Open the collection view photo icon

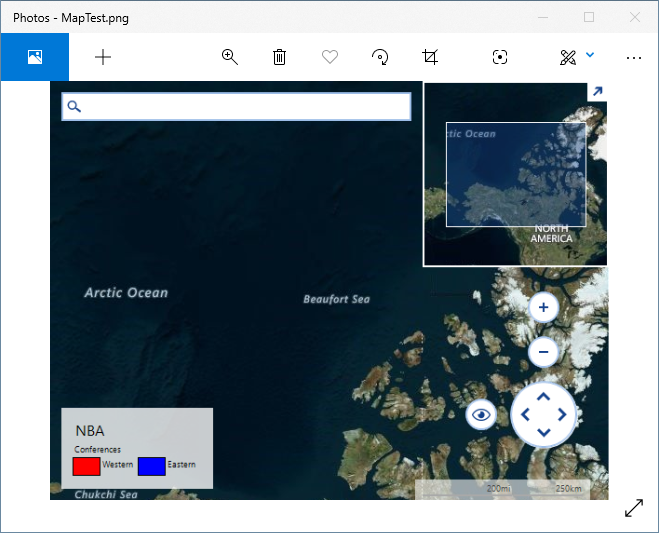[x=35, y=57]
